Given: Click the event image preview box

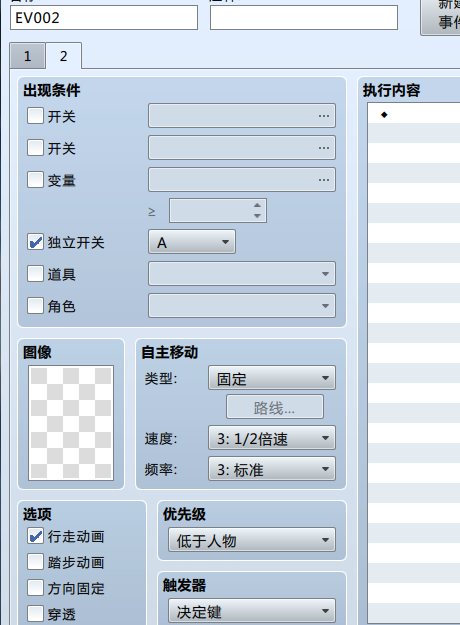Looking at the screenshot, I should [x=71, y=423].
